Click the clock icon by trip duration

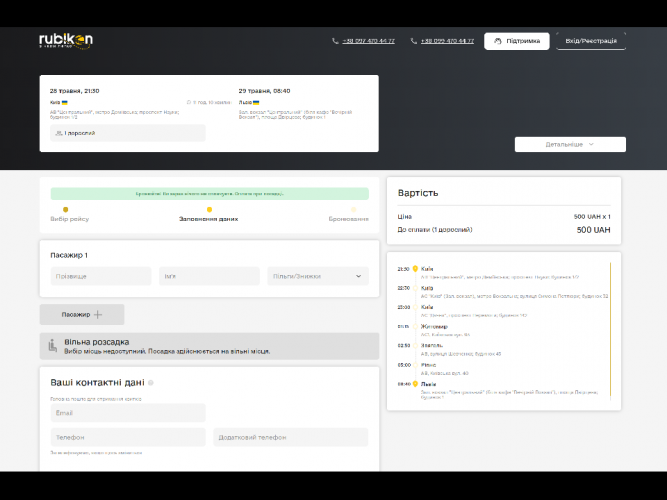189,103
